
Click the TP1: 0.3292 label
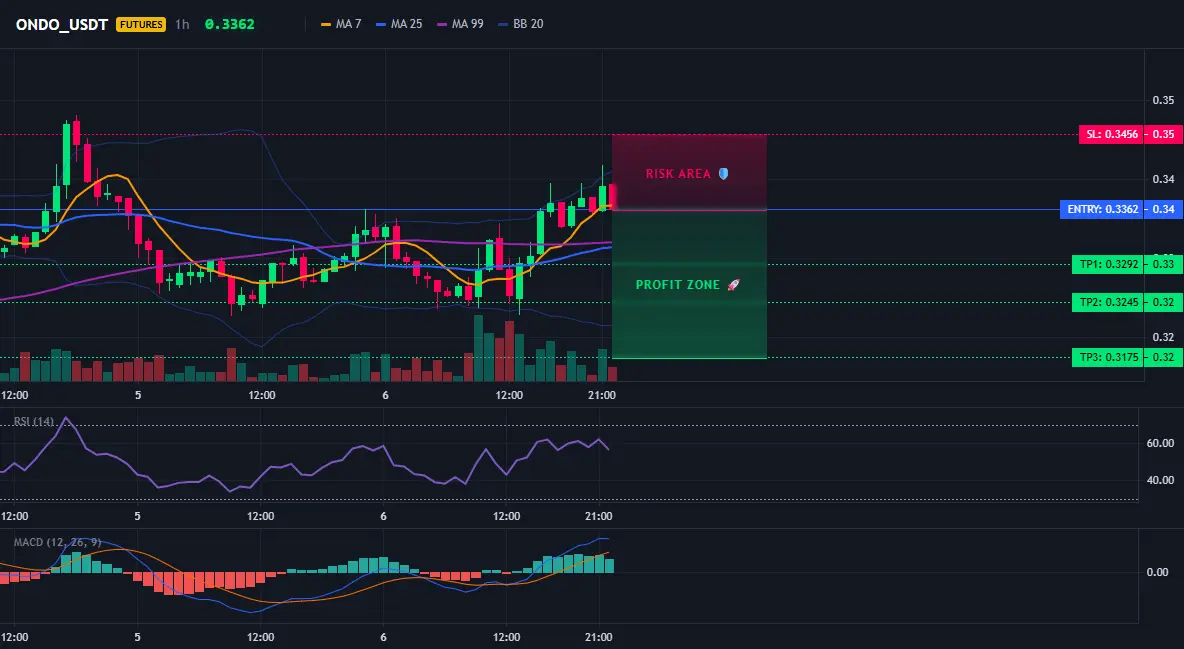1108,264
